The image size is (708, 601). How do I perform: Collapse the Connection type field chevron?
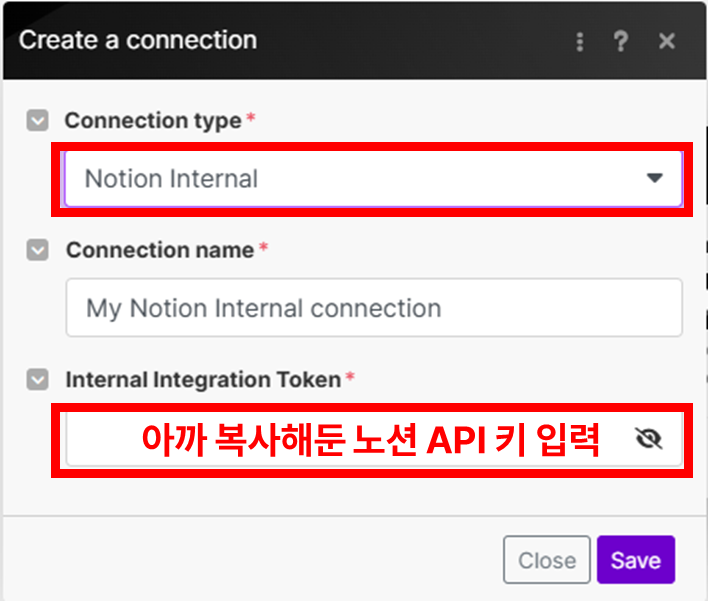click(37, 120)
